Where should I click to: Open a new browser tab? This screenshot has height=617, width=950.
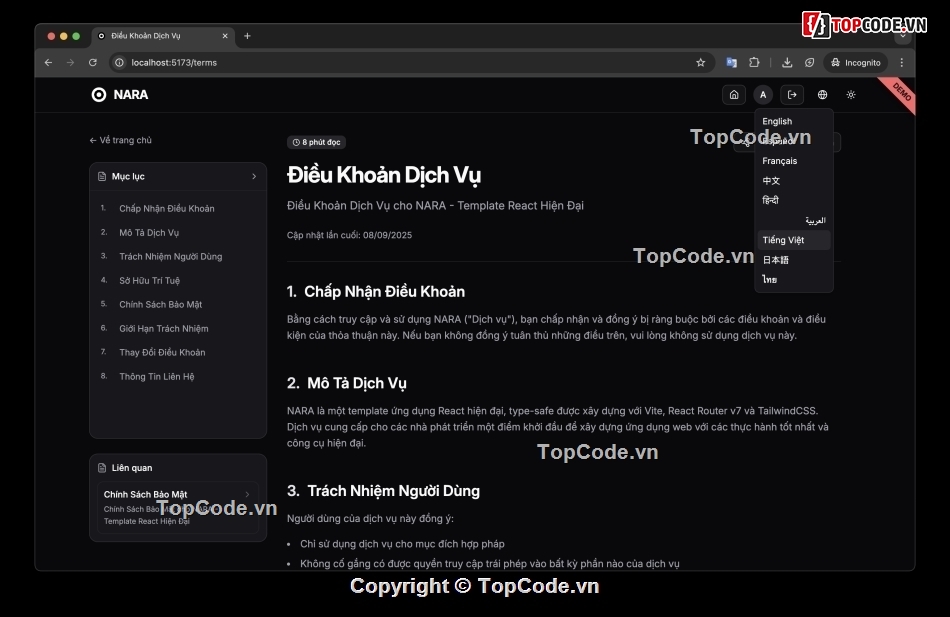[x=247, y=36]
